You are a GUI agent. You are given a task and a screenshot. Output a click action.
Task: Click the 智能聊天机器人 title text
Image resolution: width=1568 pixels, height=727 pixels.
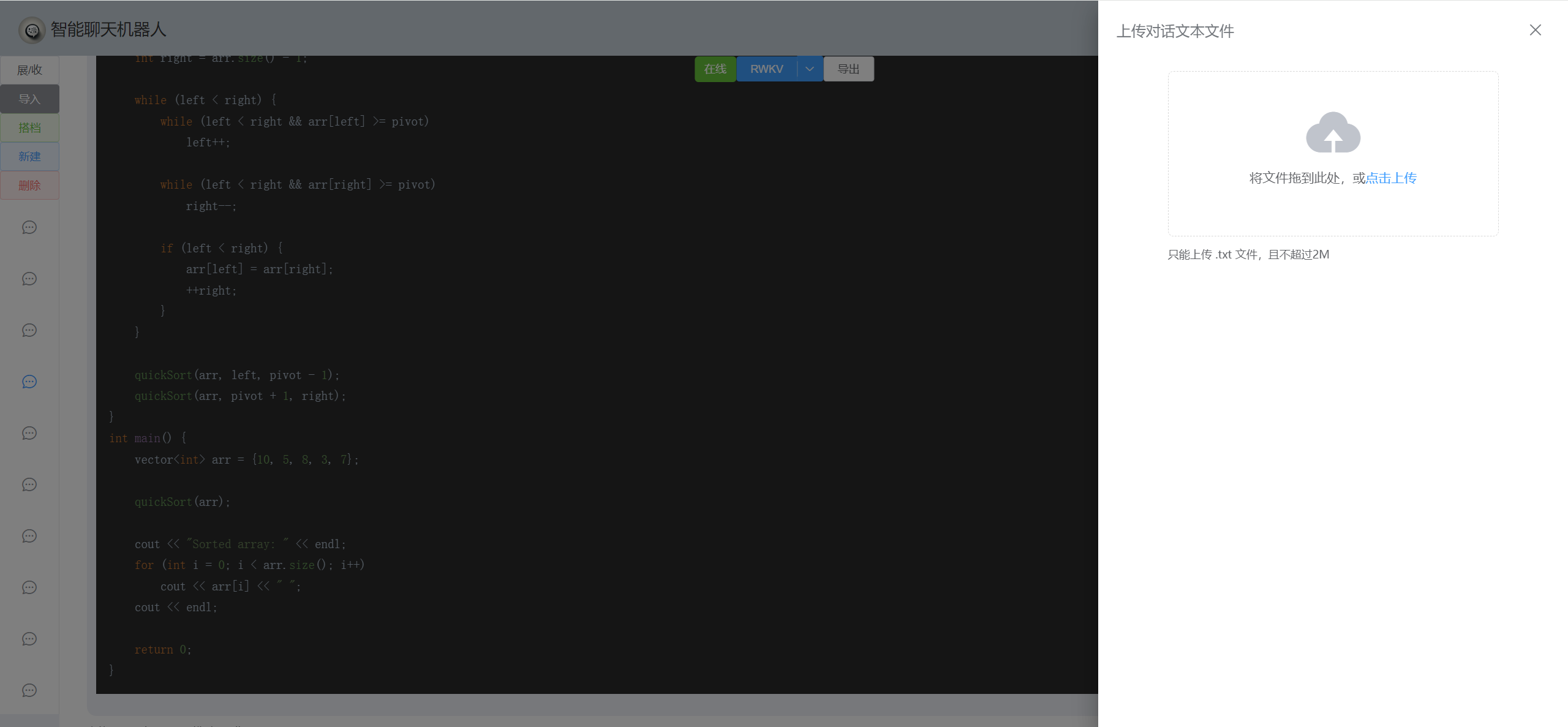[x=108, y=29]
